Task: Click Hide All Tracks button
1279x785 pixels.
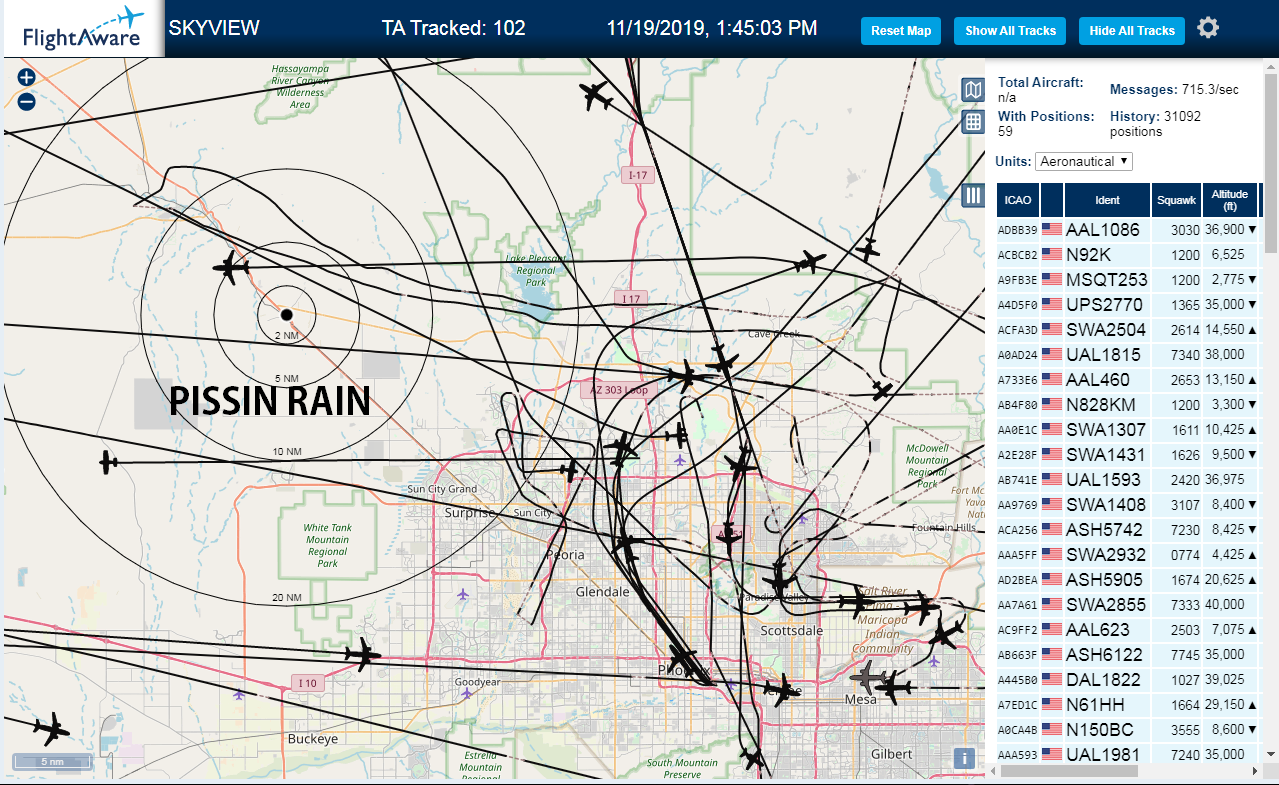Action: pyautogui.click(x=1132, y=31)
